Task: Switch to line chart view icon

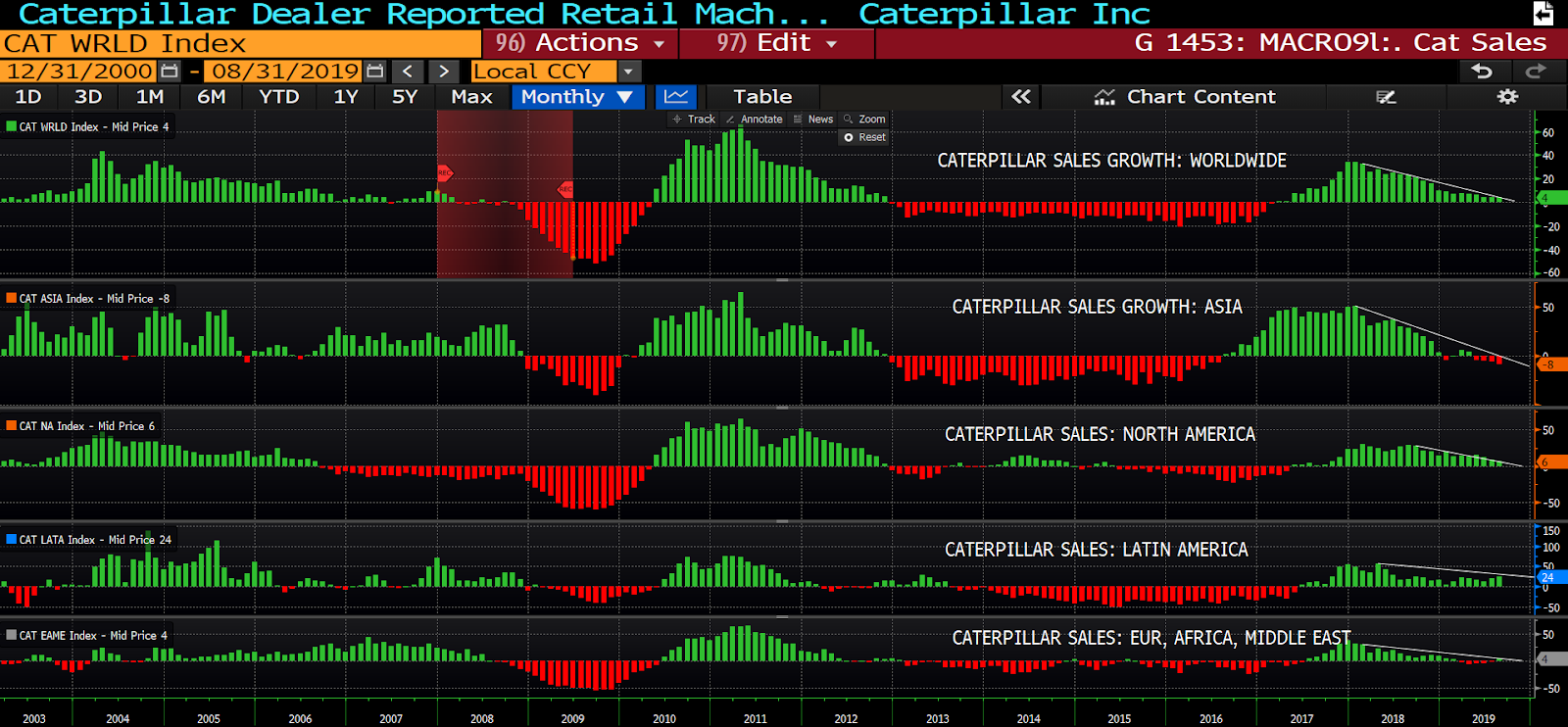Action: coord(676,96)
